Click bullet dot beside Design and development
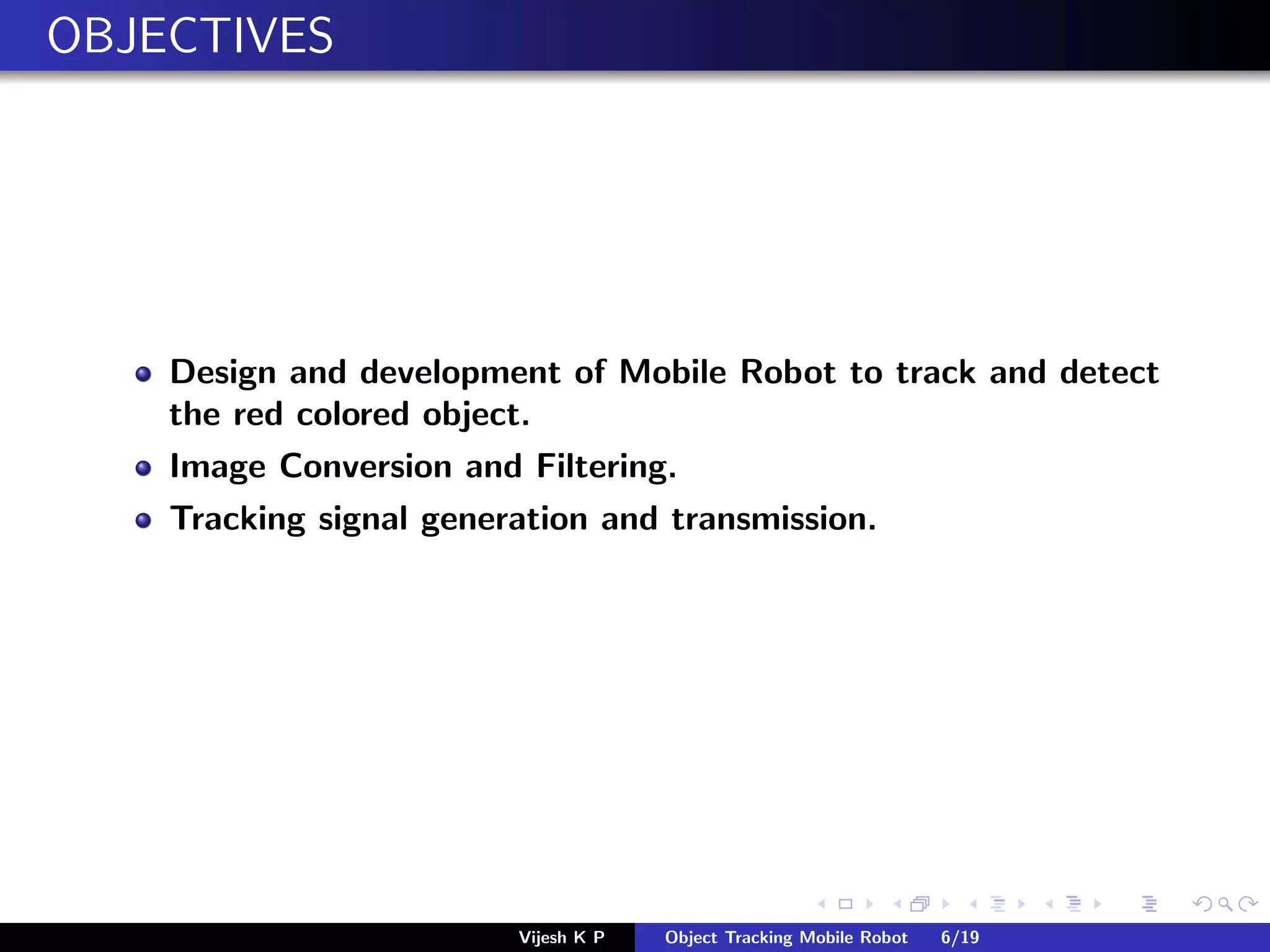This screenshot has height=952, width=1270. tap(143, 374)
